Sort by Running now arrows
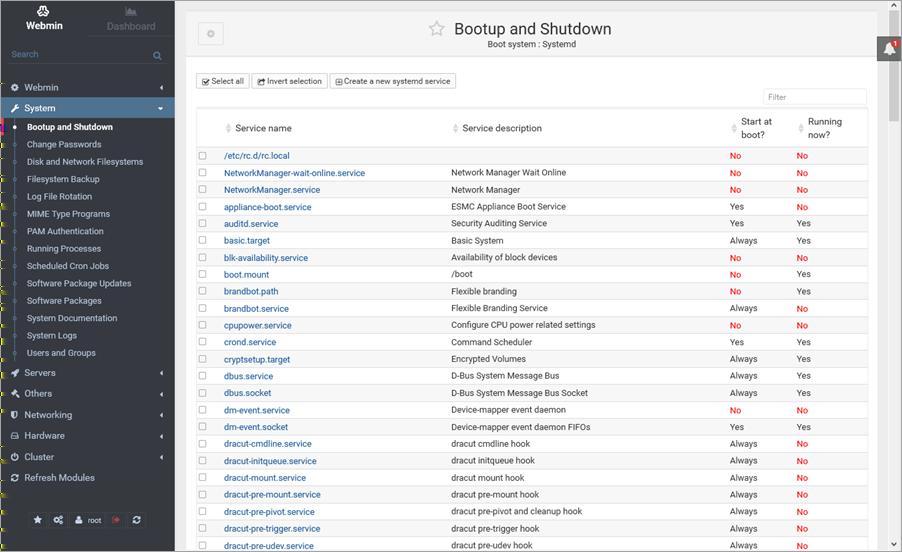The image size is (902, 552). pos(801,128)
